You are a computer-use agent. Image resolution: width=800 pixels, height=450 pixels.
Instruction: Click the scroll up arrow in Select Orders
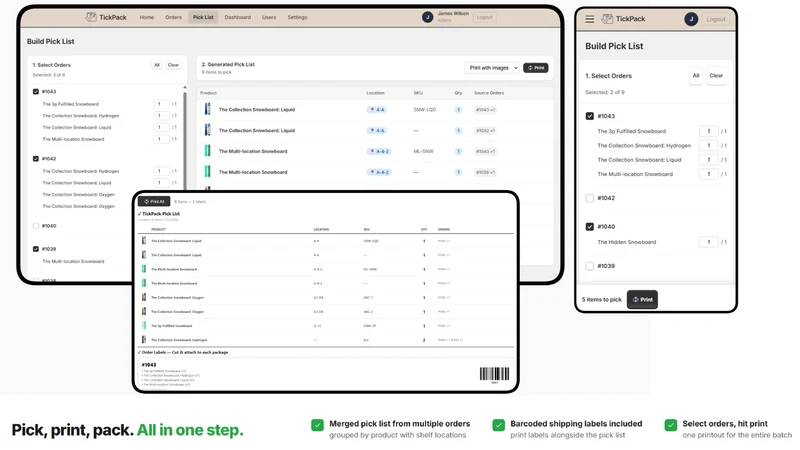185,88
